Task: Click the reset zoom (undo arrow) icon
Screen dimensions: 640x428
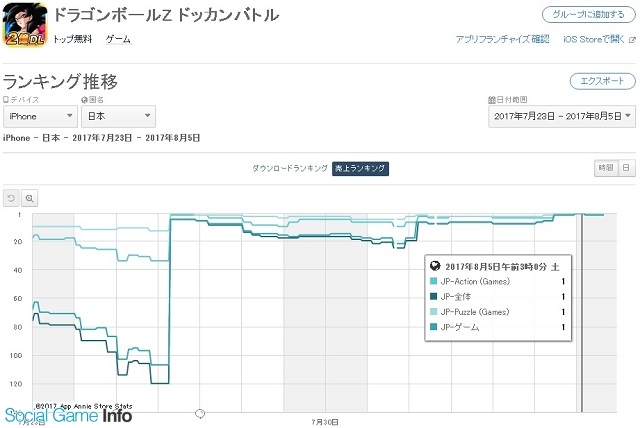Action: pos(11,198)
